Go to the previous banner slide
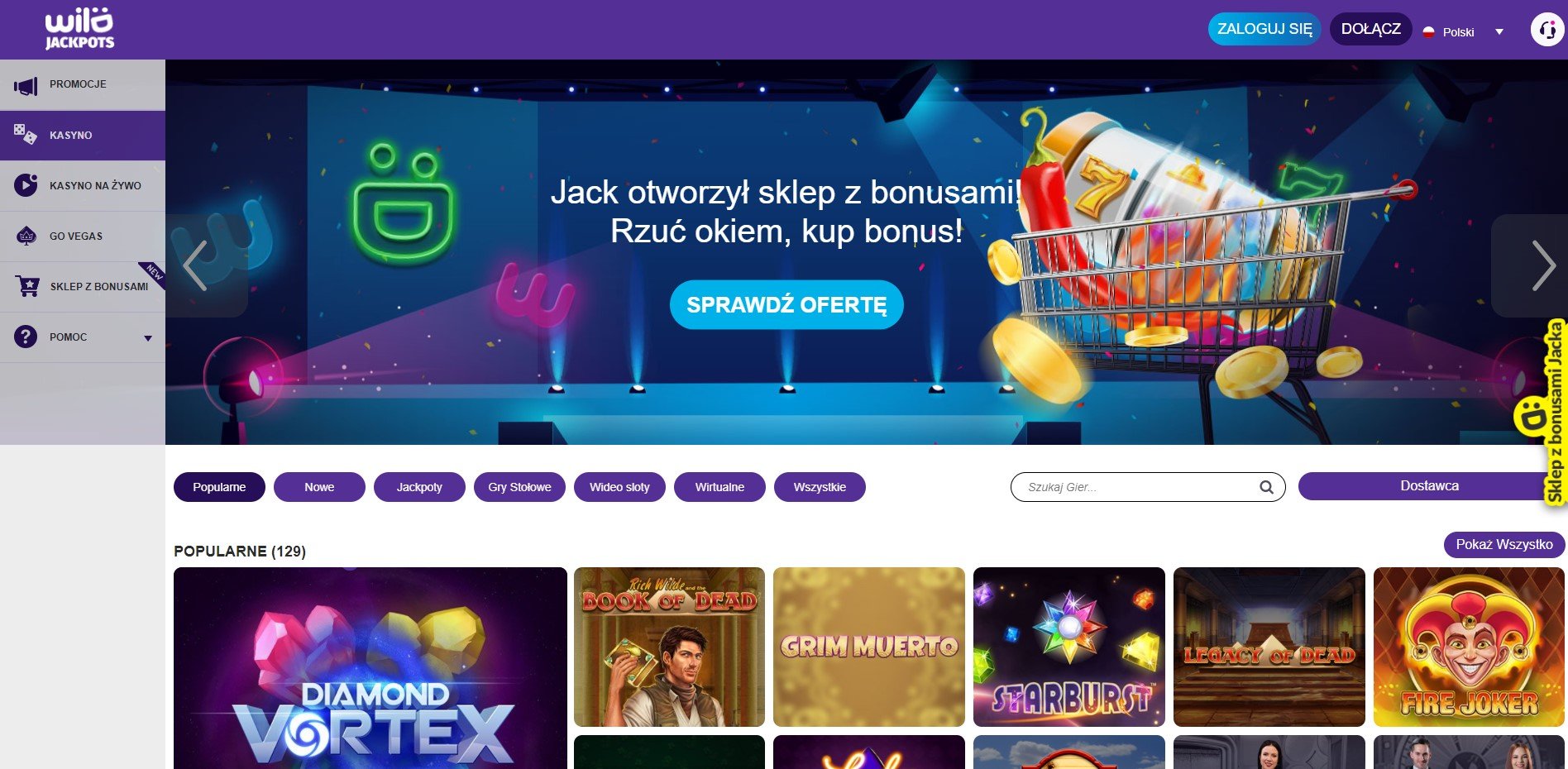Image resolution: width=1568 pixels, height=769 pixels. 196,265
